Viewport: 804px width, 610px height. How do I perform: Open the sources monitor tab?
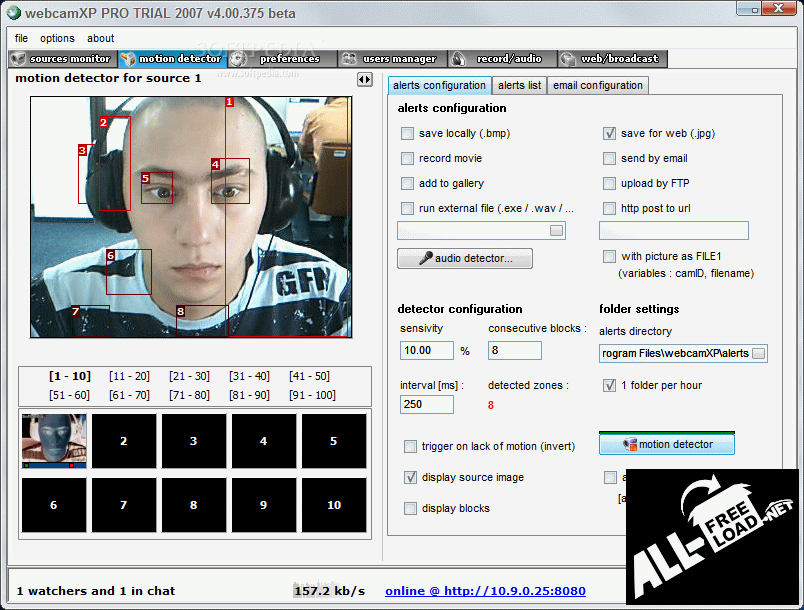(62, 59)
